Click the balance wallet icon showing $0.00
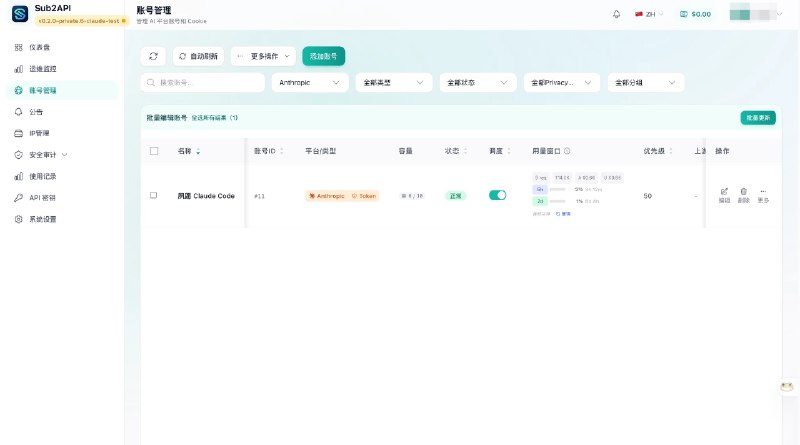Image resolution: width=800 pixels, height=445 pixels. coord(684,14)
